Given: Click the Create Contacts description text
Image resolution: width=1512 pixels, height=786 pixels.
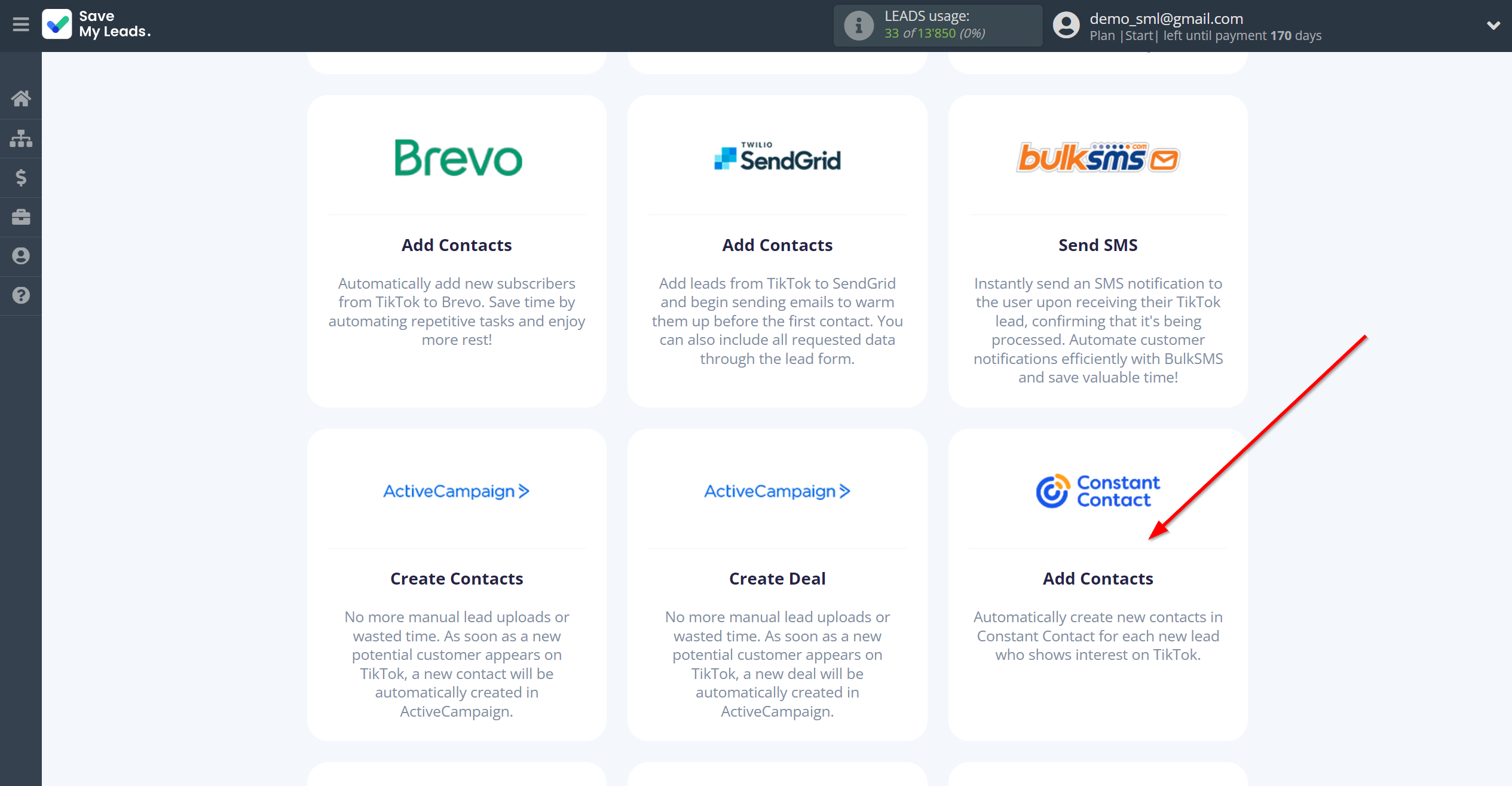Looking at the screenshot, I should pyautogui.click(x=457, y=664).
